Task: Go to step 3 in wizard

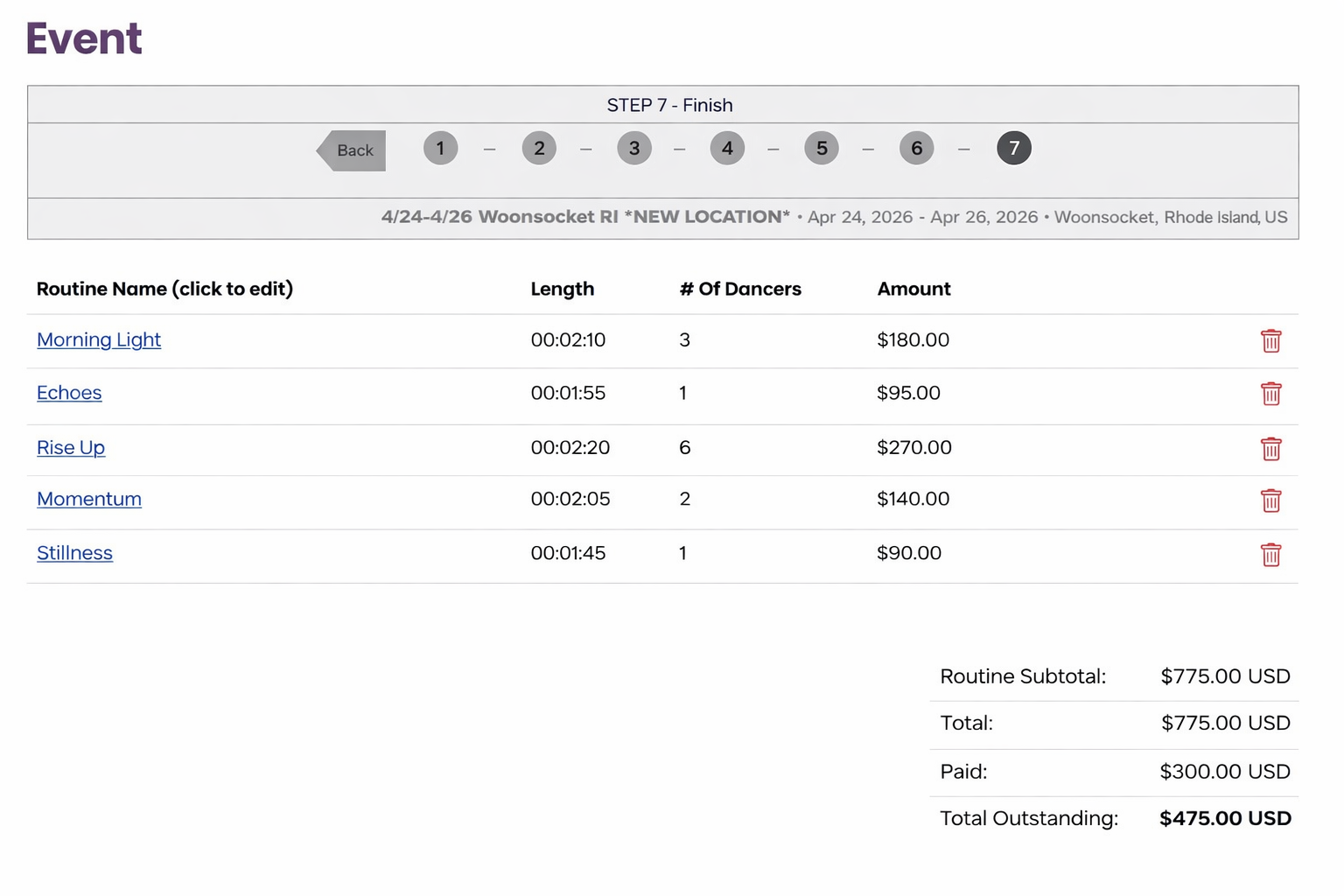Action: click(634, 149)
